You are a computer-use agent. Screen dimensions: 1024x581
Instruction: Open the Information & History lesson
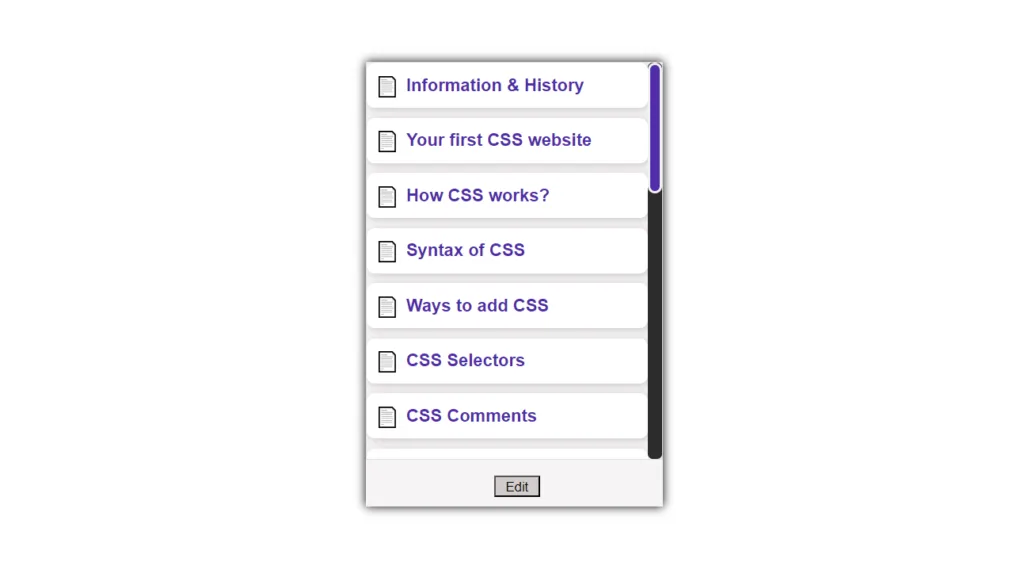(x=494, y=86)
